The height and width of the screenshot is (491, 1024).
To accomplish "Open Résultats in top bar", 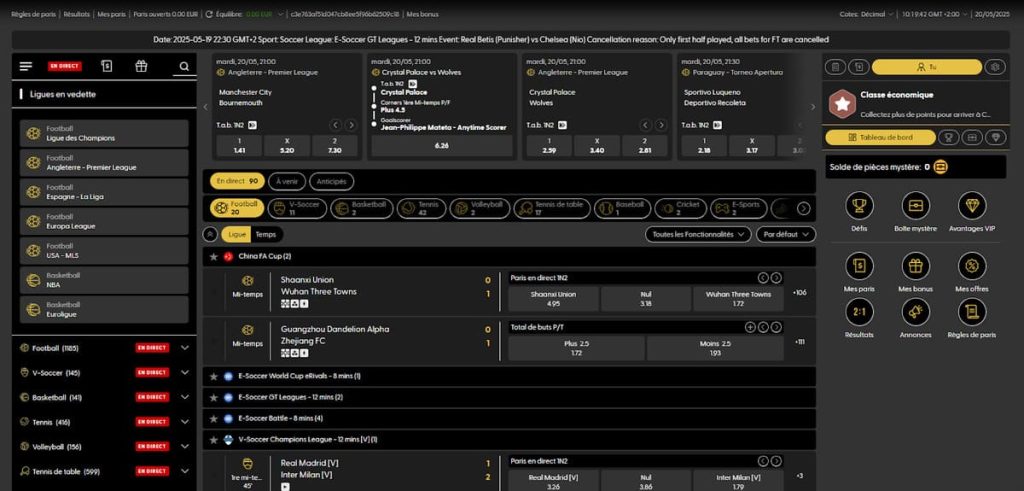I will [76, 14].
